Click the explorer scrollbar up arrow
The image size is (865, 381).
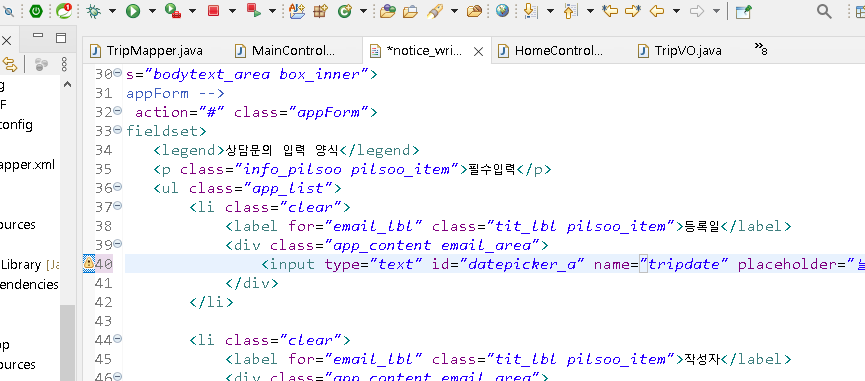point(67,85)
